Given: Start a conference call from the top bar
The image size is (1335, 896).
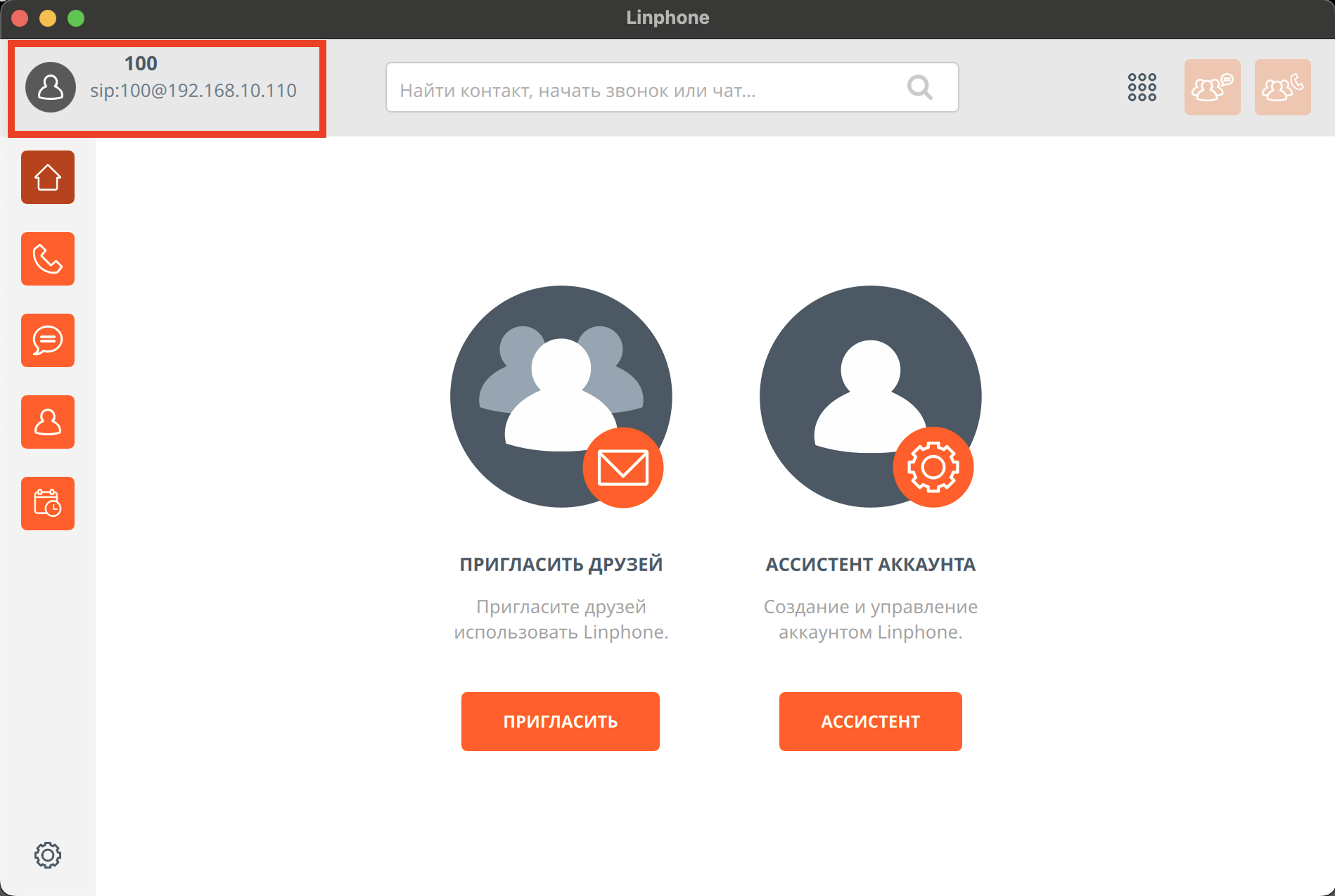Looking at the screenshot, I should tap(1282, 87).
